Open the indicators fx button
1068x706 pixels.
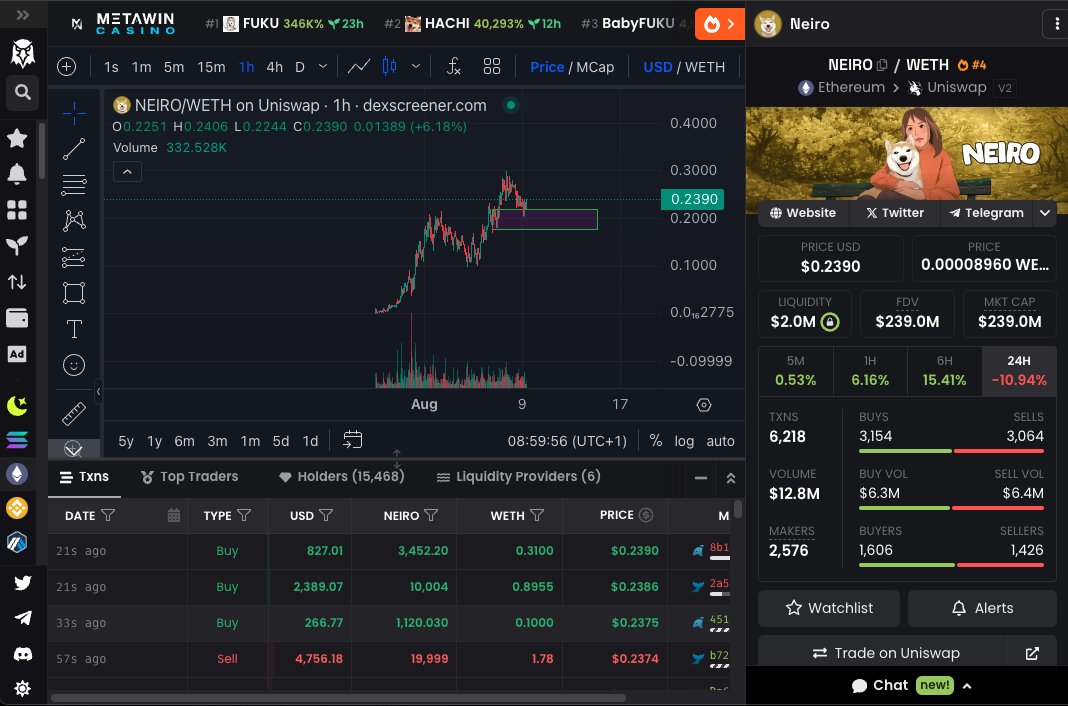453,67
